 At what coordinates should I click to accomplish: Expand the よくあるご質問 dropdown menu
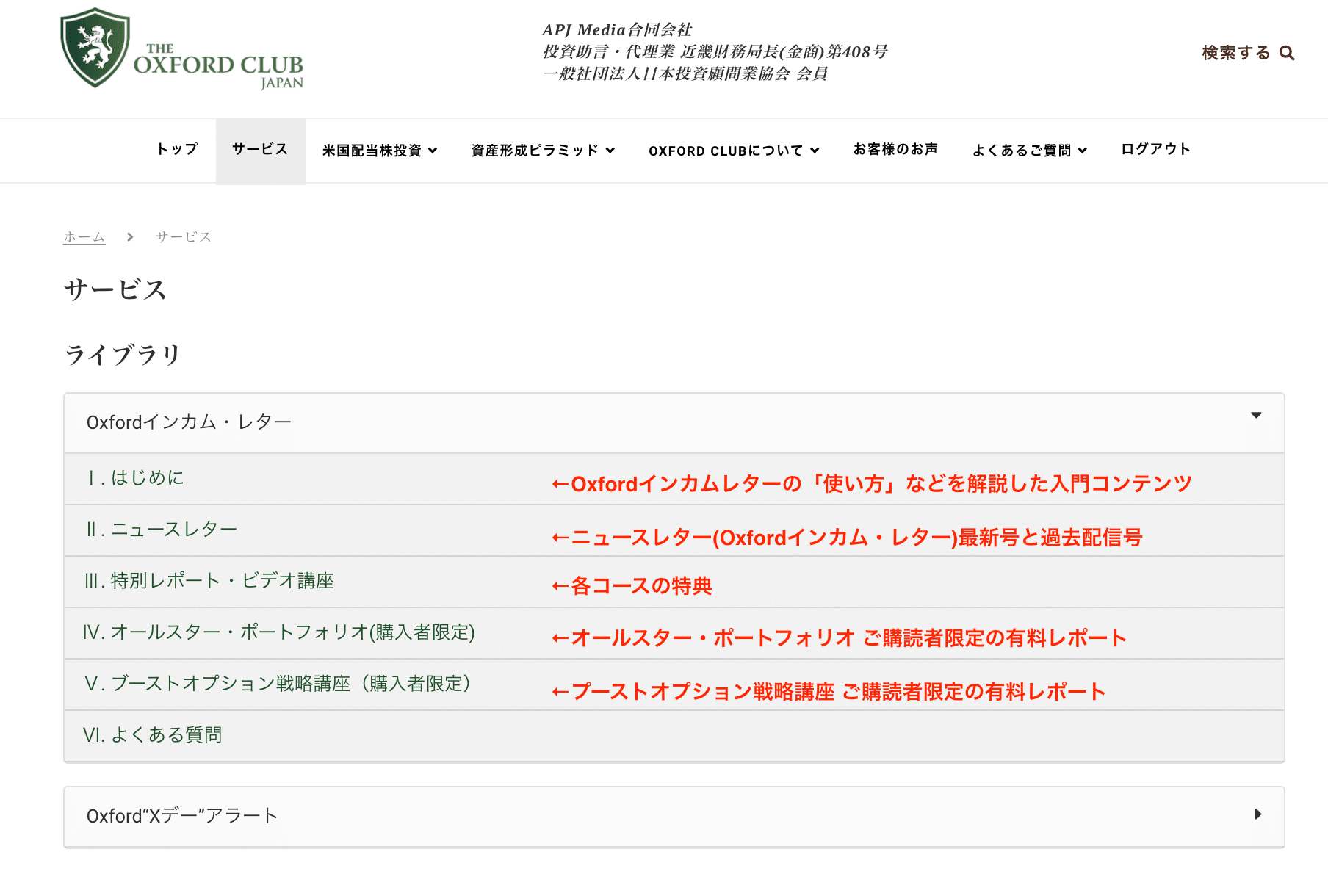[x=1029, y=151]
